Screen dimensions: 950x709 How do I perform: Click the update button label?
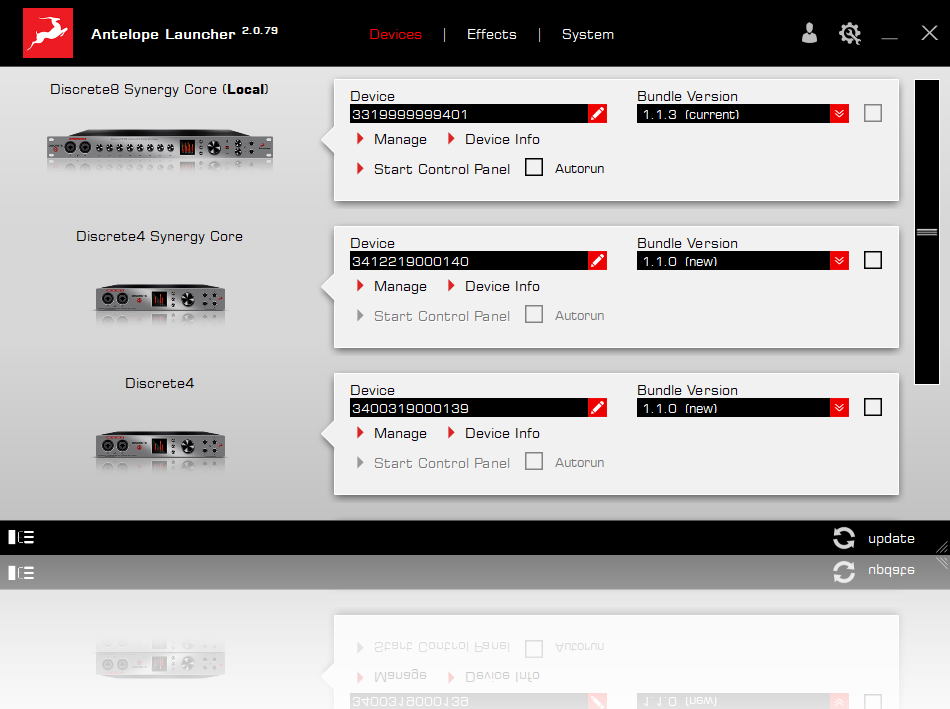[x=891, y=539]
